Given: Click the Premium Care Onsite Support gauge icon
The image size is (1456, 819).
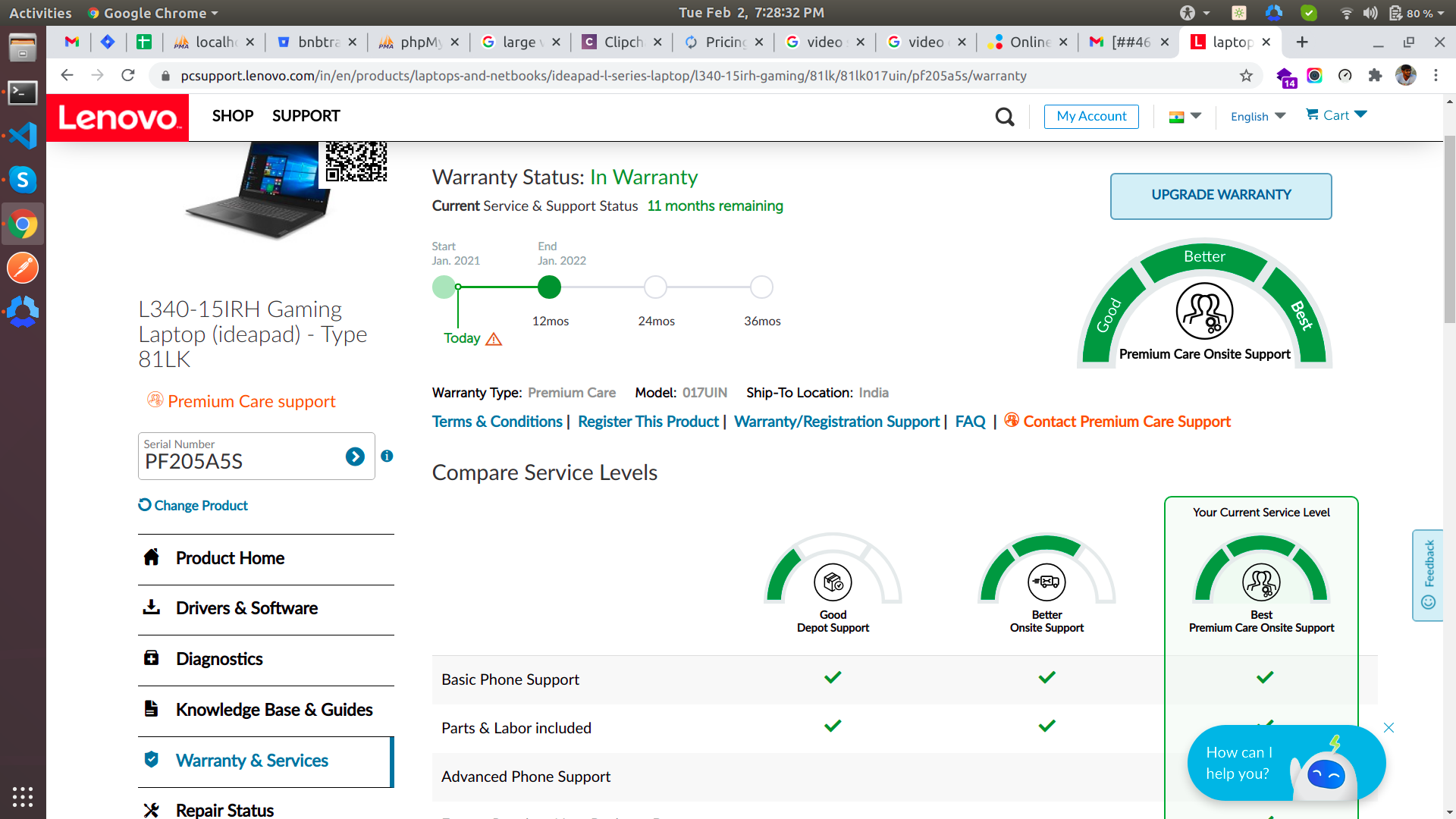Looking at the screenshot, I should coord(1204,312).
